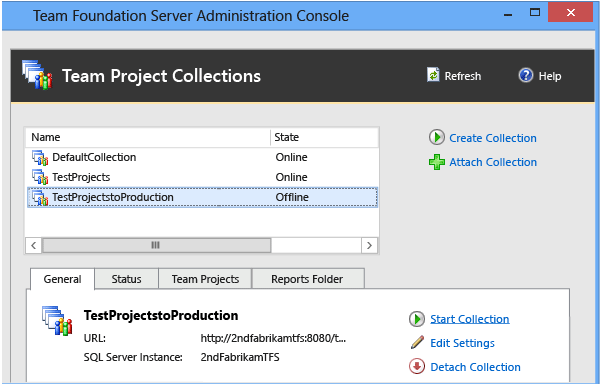600x385 pixels.
Task: Sort by the Name column header
Action: (x=148, y=137)
